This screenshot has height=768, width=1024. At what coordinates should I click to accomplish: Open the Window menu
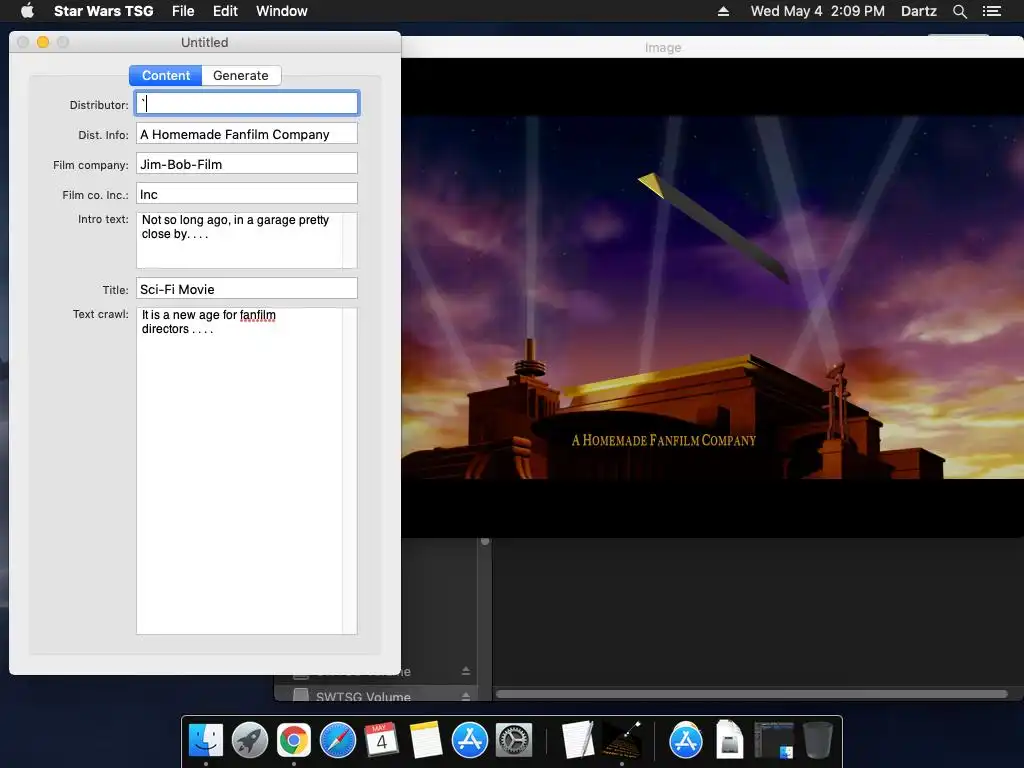[281, 11]
